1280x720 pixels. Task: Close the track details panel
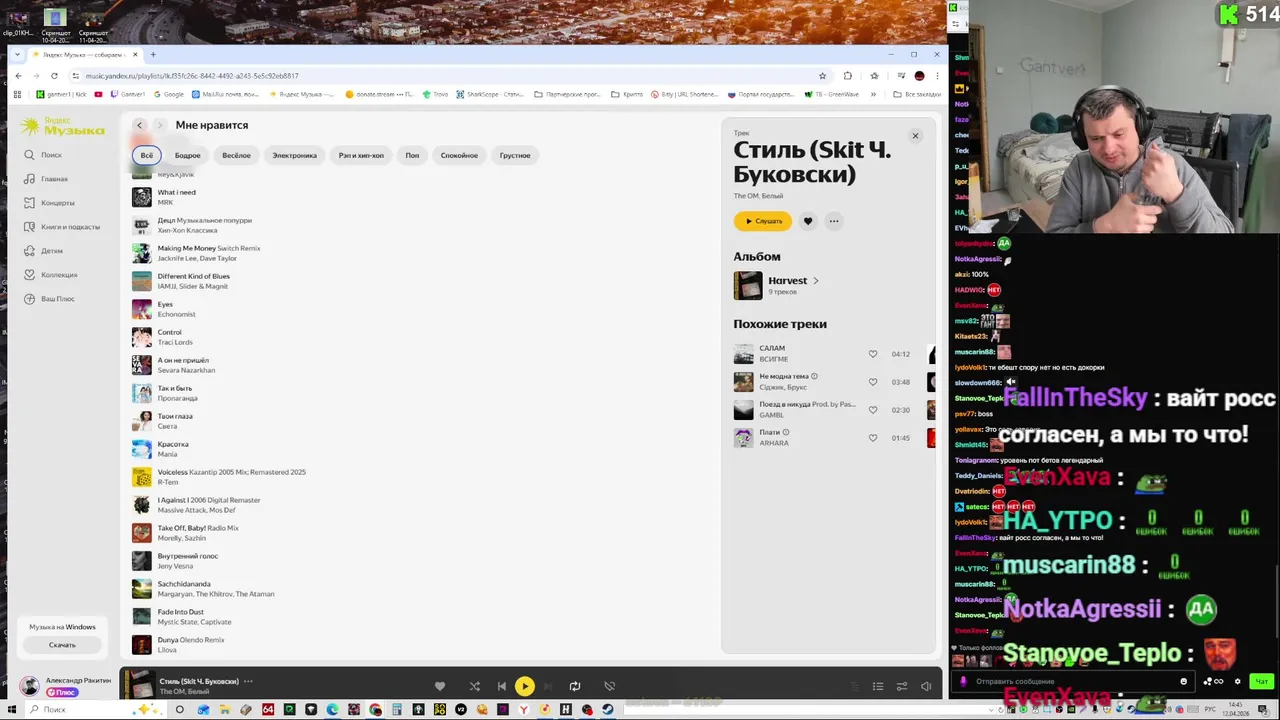pos(914,135)
